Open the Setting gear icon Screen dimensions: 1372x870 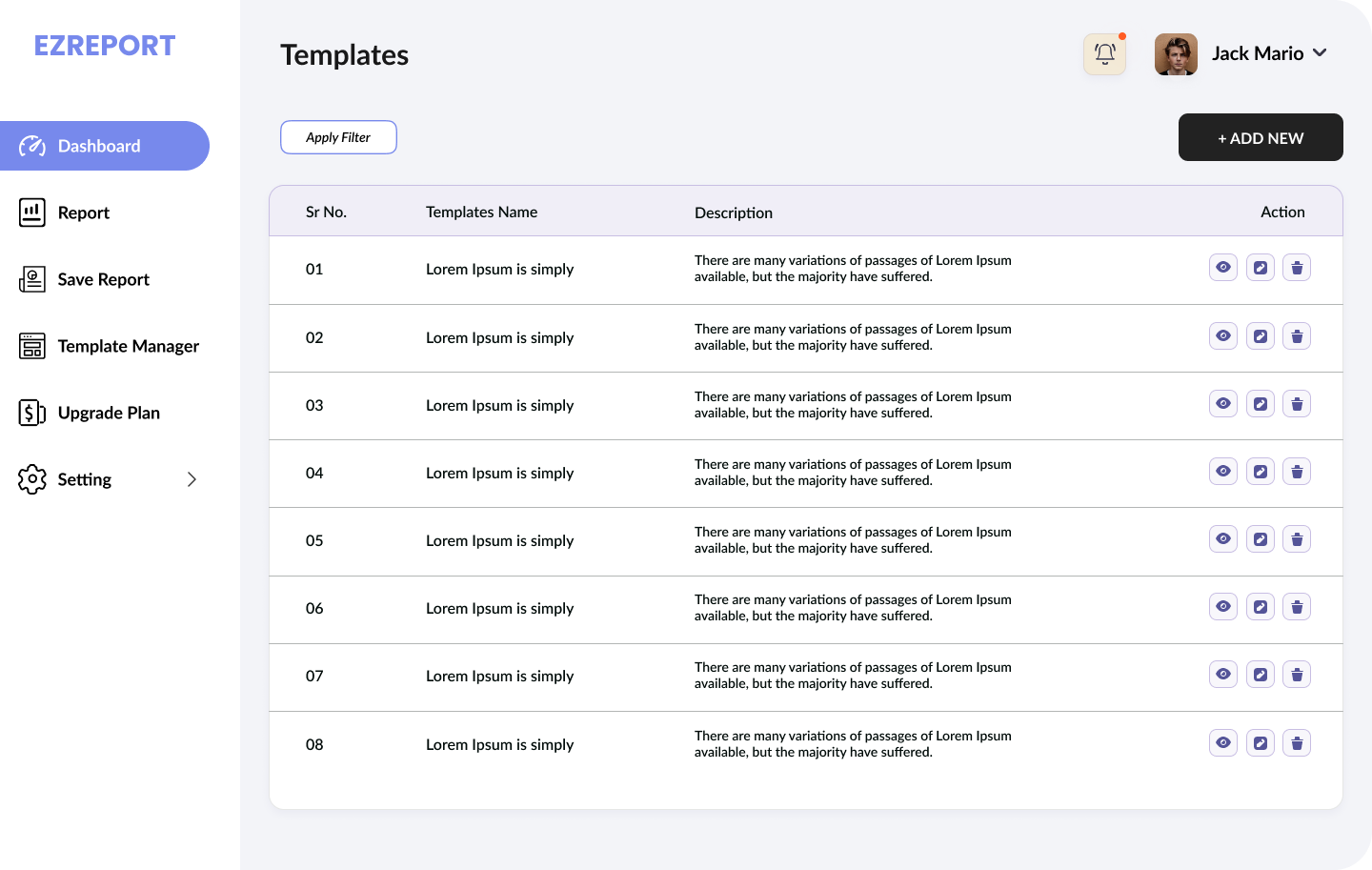coord(31,479)
